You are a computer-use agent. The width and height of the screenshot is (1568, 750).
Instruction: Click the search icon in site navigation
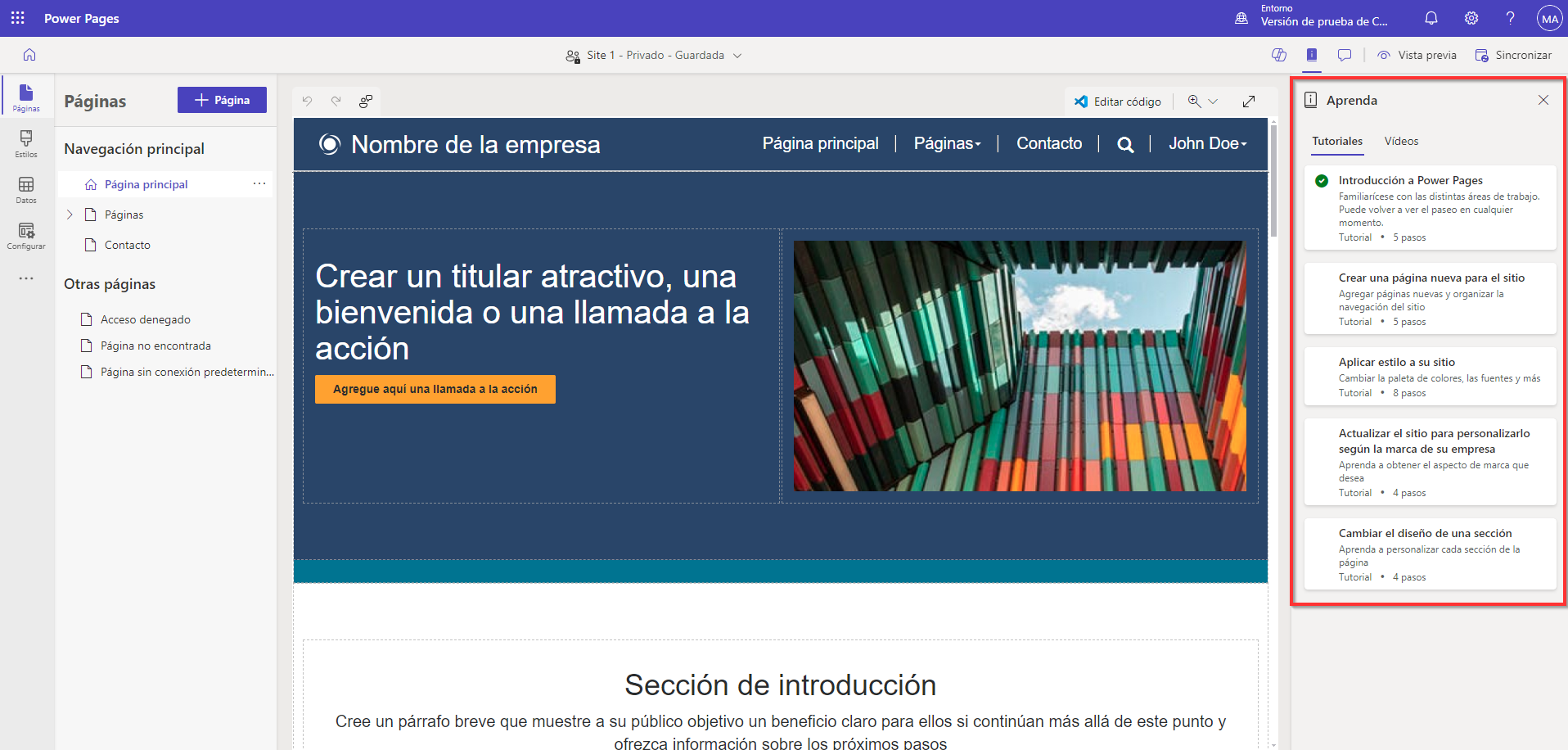[1126, 145]
